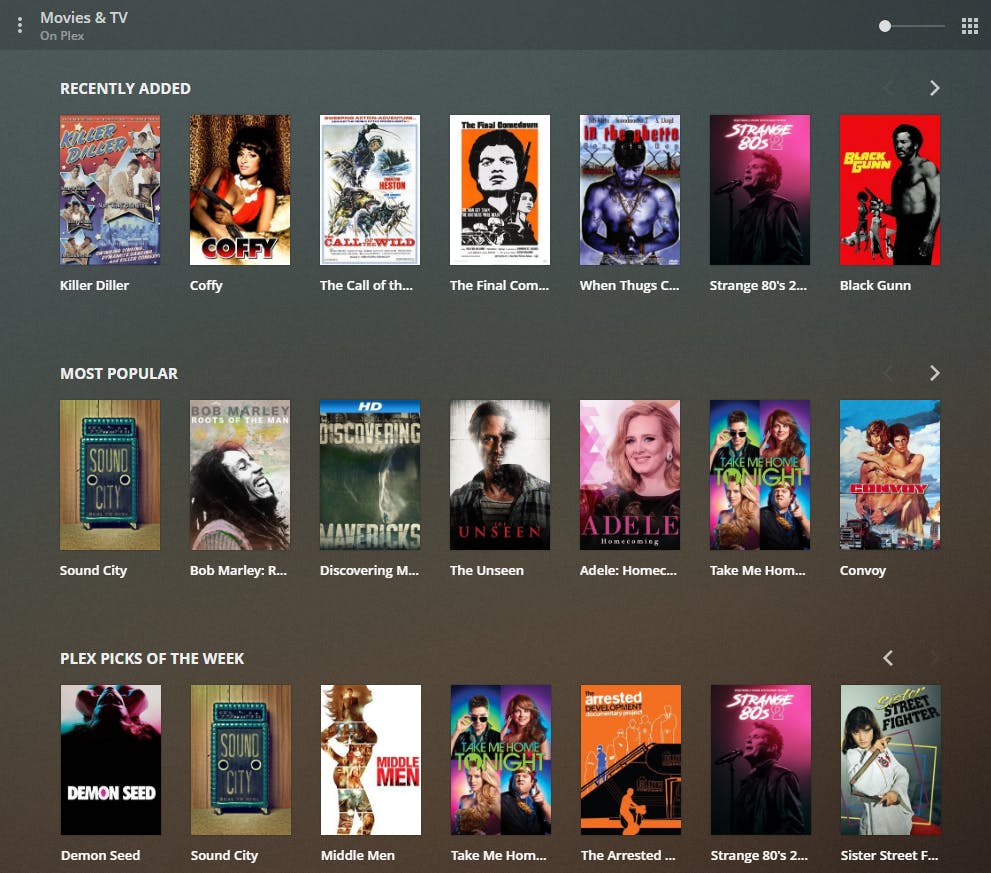Open Strange 80's 2 poster in Plex Picks
Viewport: 991px width, 873px height.
(761, 760)
